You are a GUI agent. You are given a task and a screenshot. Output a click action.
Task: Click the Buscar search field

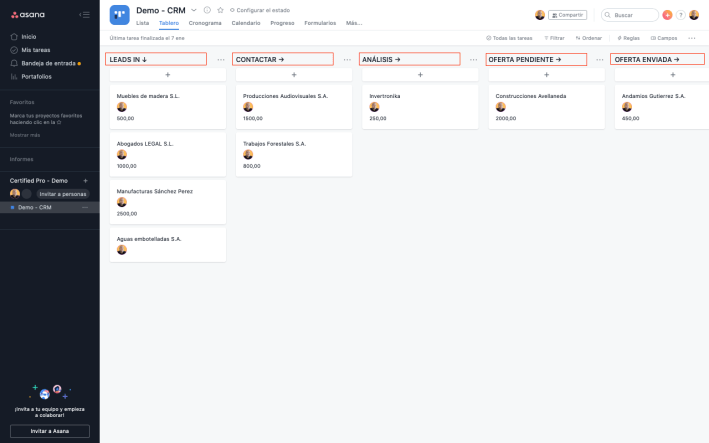632,15
